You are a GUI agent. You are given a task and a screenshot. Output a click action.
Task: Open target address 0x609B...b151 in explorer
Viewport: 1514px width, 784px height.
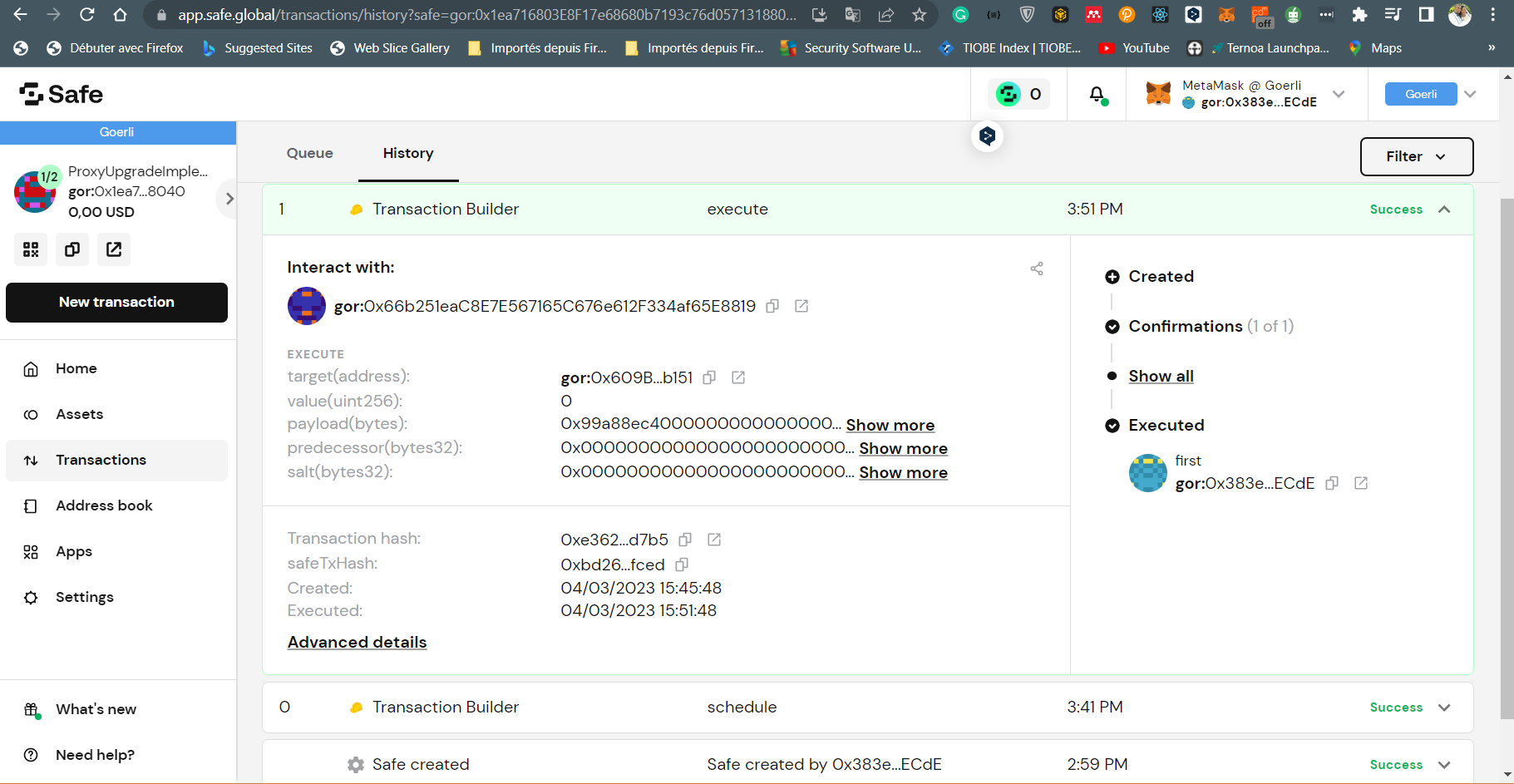[738, 377]
